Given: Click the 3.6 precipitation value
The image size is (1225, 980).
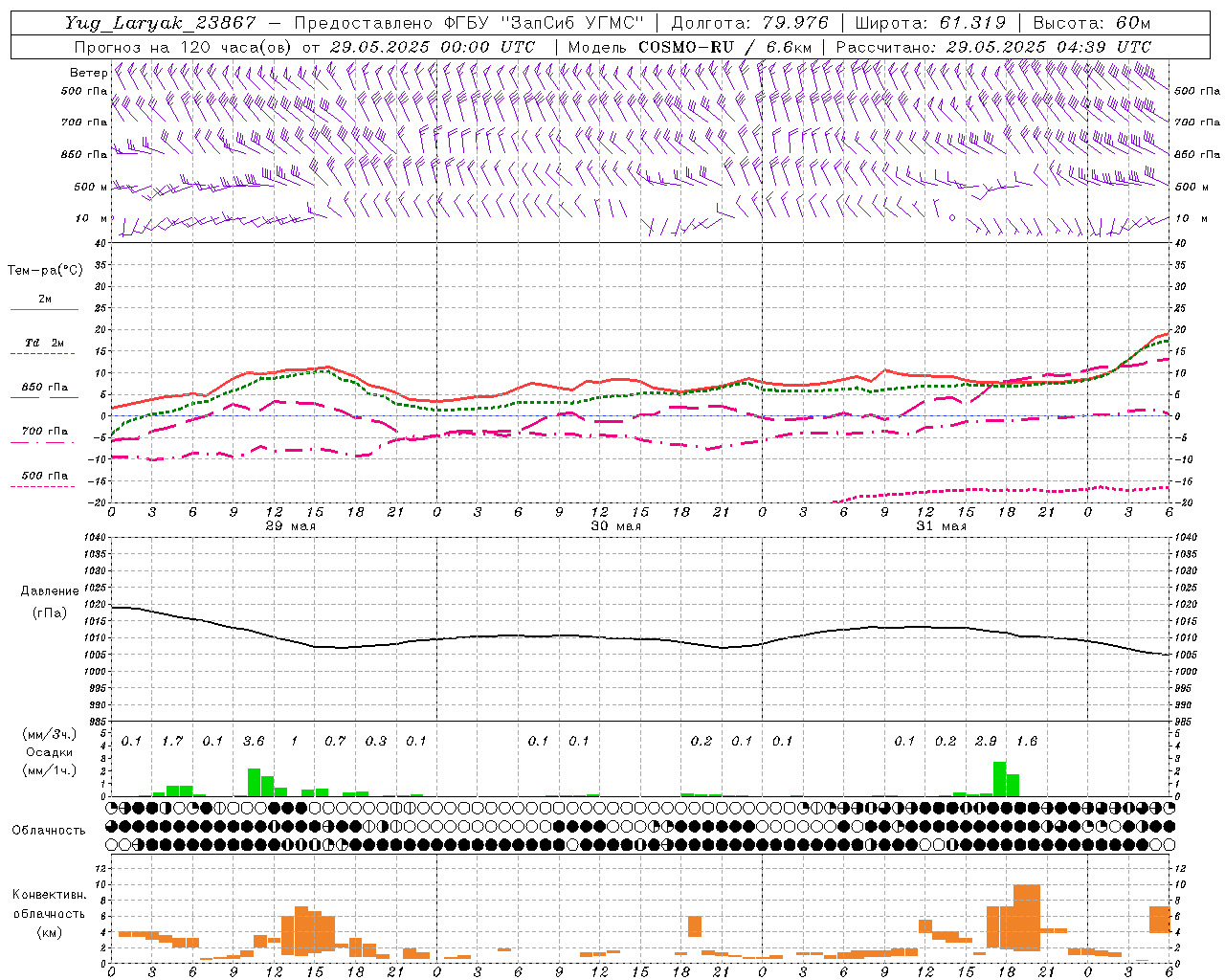Looking at the screenshot, I should pyautogui.click(x=254, y=742).
